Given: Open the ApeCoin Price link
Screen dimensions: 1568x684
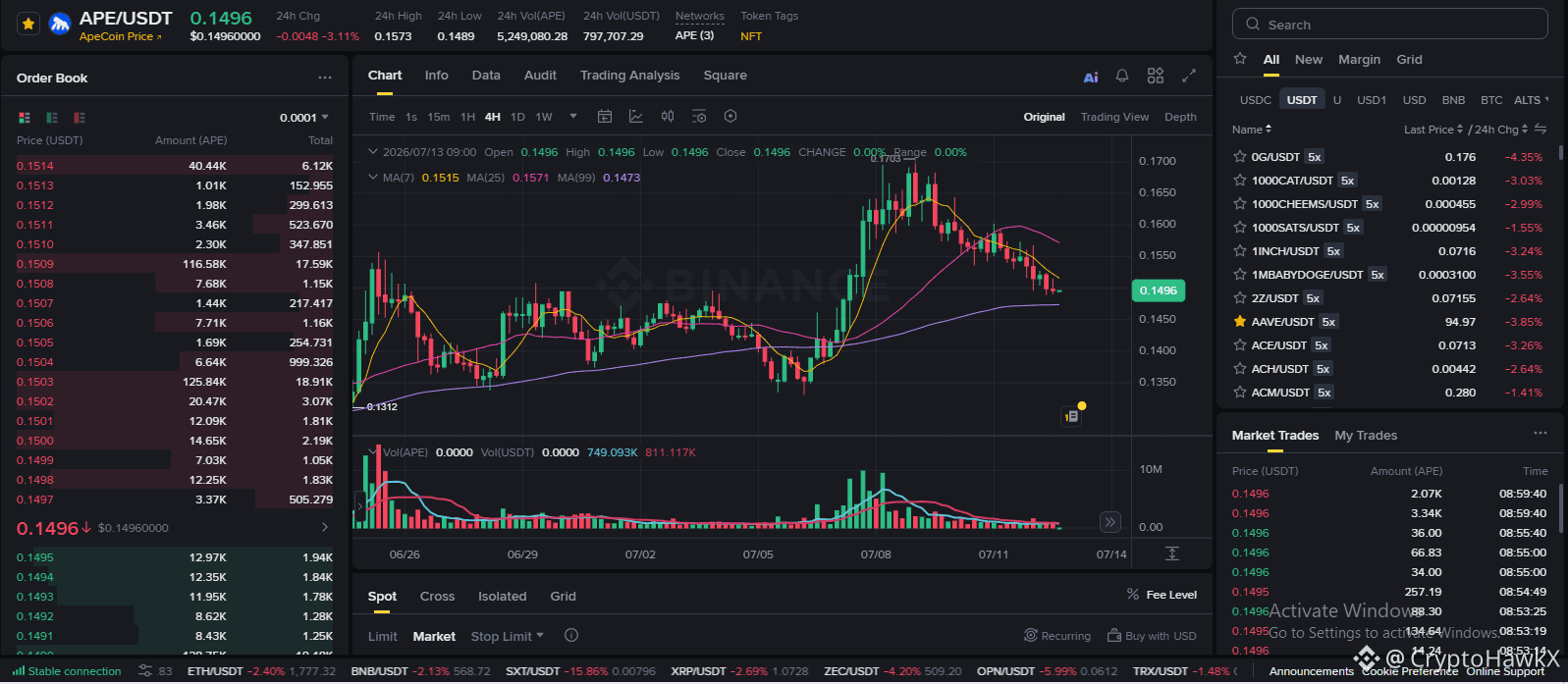Looking at the screenshot, I should pos(120,36).
